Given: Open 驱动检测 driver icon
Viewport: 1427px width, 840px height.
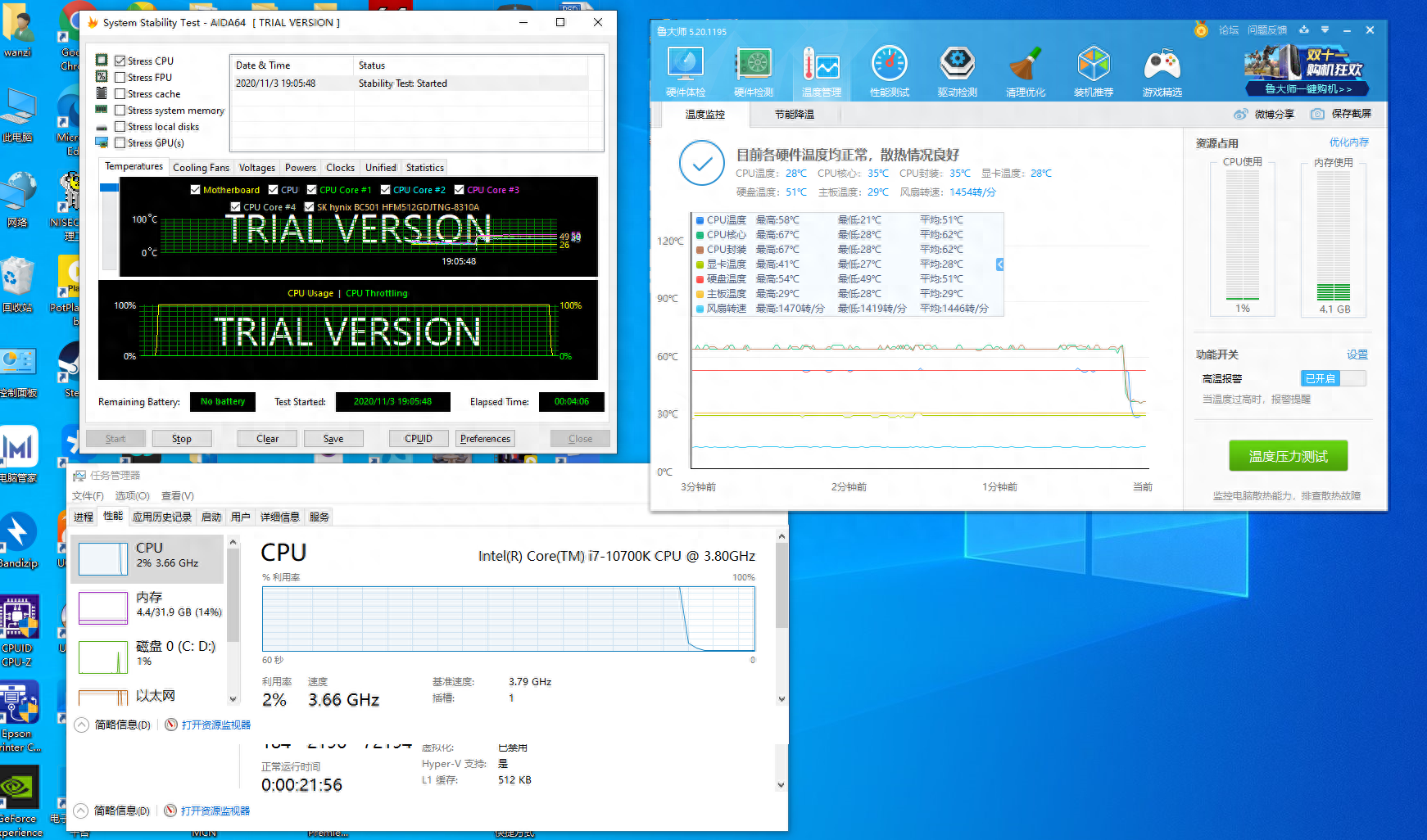Looking at the screenshot, I should pos(958,72).
